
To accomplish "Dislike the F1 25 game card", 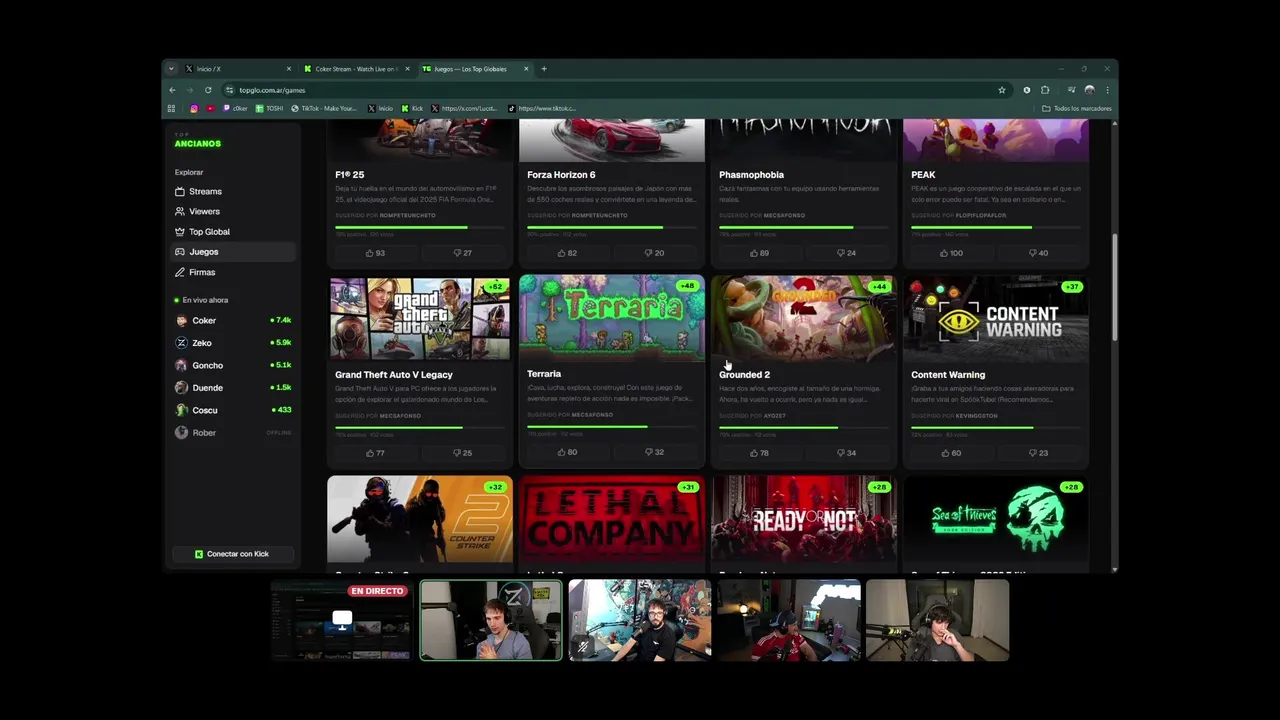I will 462,253.
